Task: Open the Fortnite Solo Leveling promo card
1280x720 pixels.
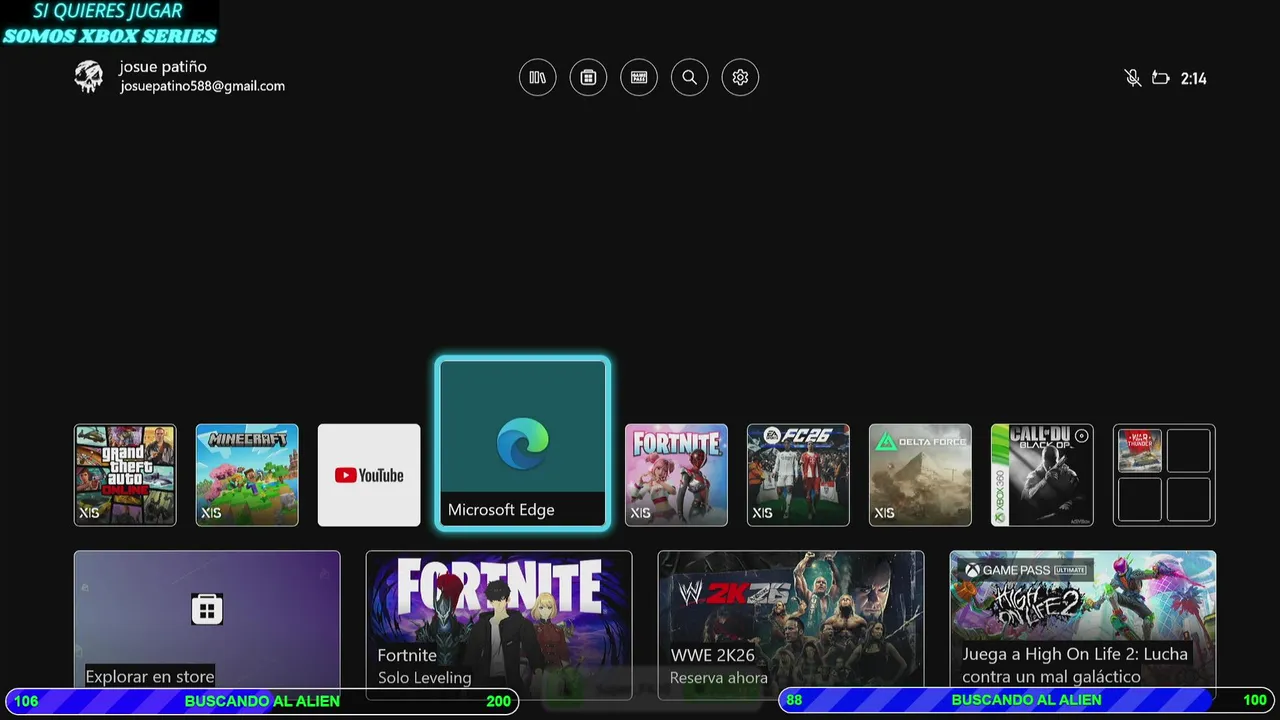Action: pos(499,625)
